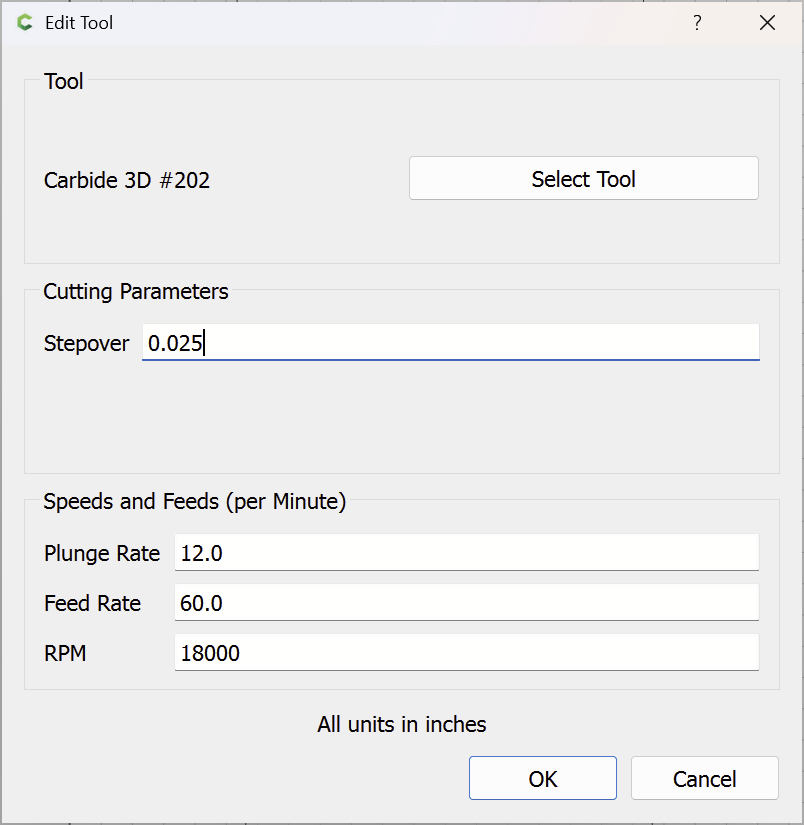Discard changes with the Cancel button
This screenshot has width=804, height=825.
(704, 779)
